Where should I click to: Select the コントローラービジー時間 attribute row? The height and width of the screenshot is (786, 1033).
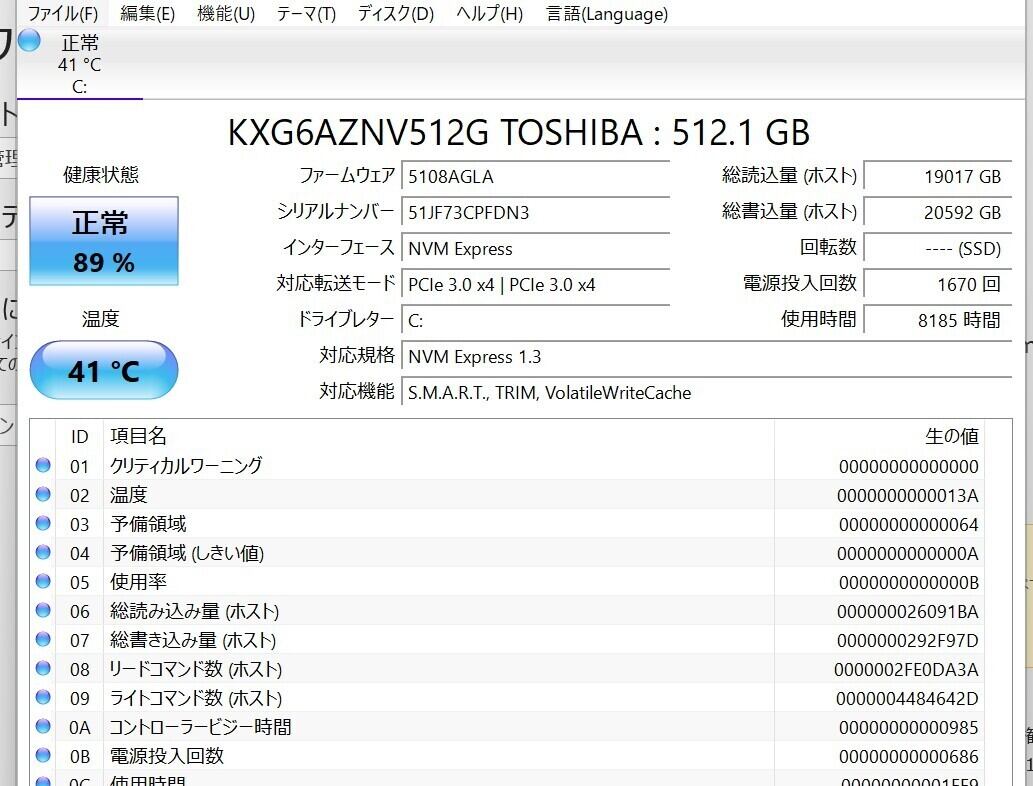(507, 727)
